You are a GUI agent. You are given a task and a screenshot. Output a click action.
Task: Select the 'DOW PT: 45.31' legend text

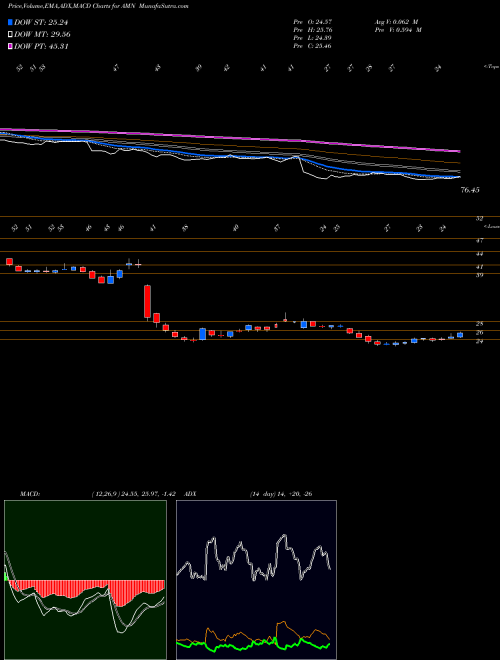41,46
